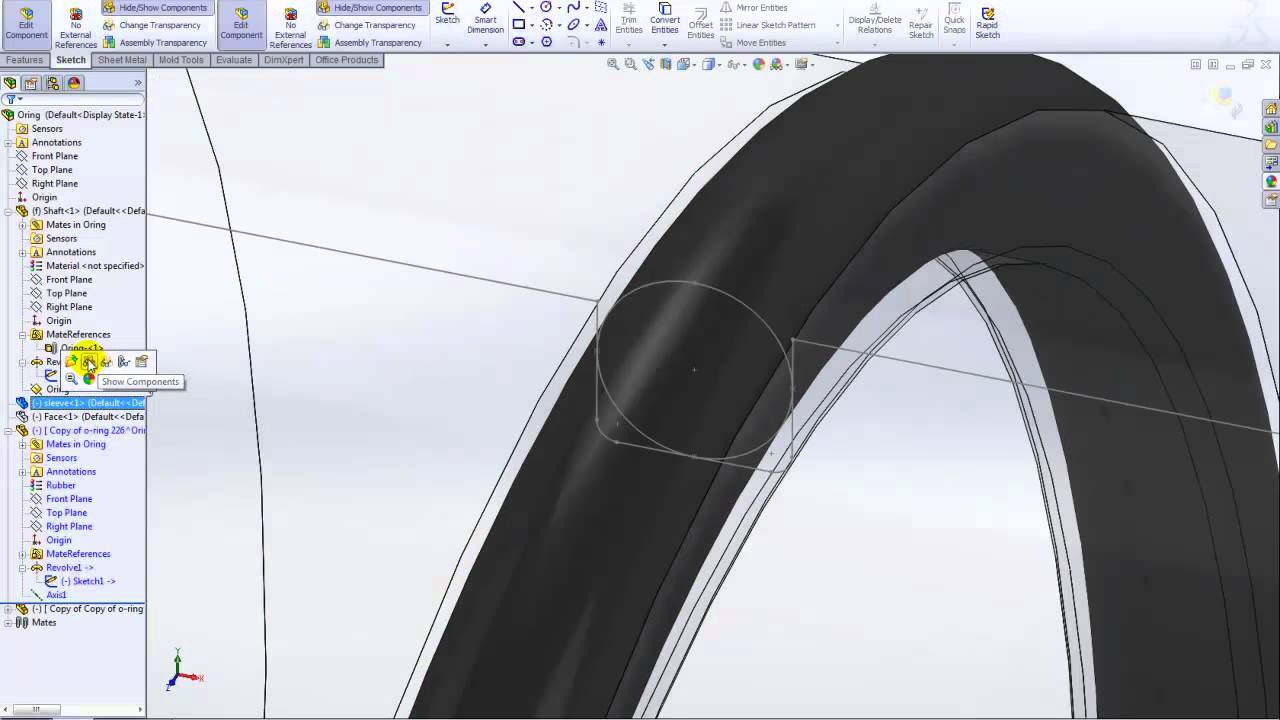This screenshot has width=1280, height=720.
Task: Open DisplayManager tab icon
Action: [74, 83]
